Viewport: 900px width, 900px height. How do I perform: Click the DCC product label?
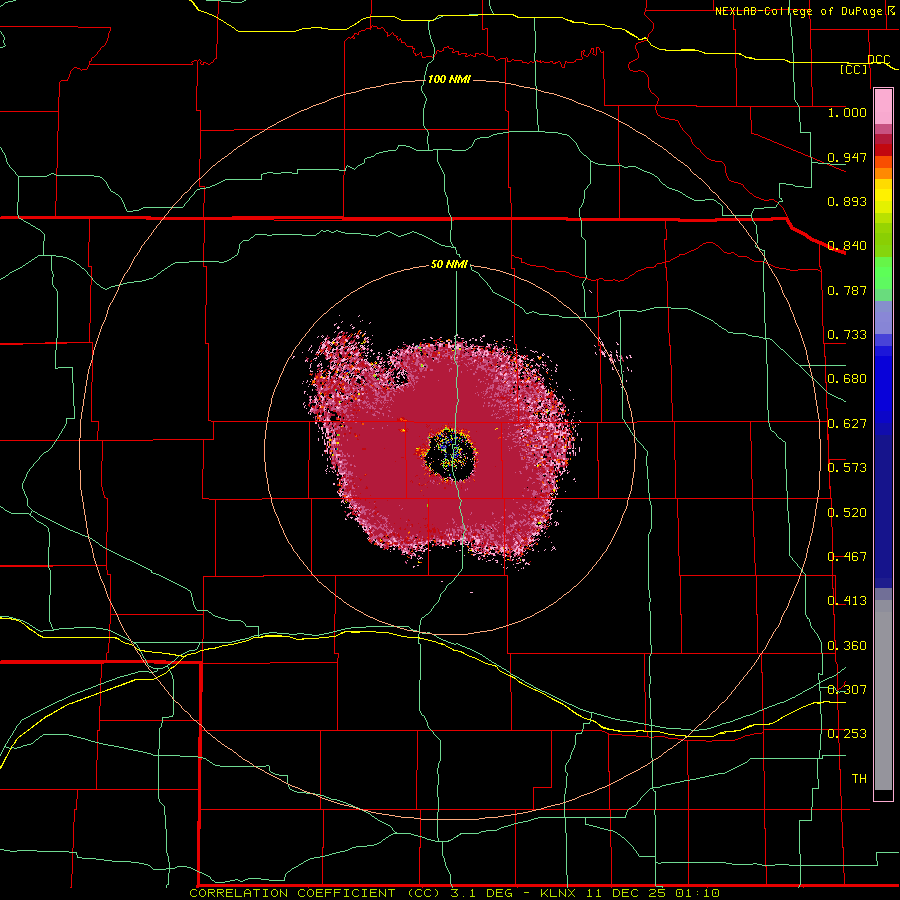coord(879,60)
